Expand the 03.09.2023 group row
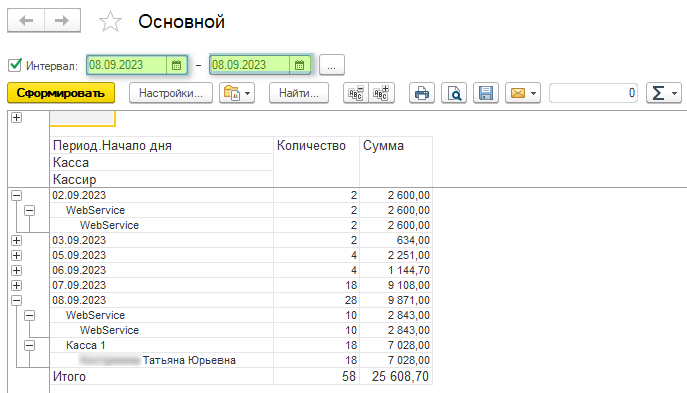This screenshot has width=687, height=393. click(x=17, y=240)
